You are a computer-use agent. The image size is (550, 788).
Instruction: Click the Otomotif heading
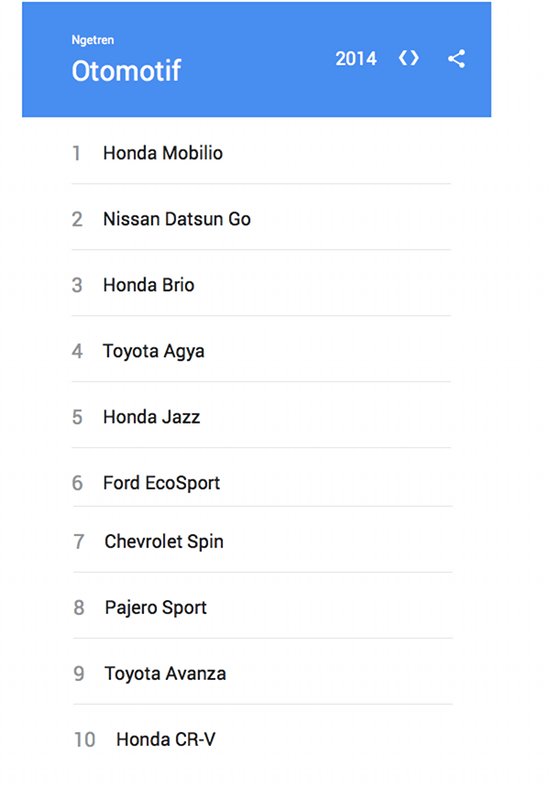point(126,70)
